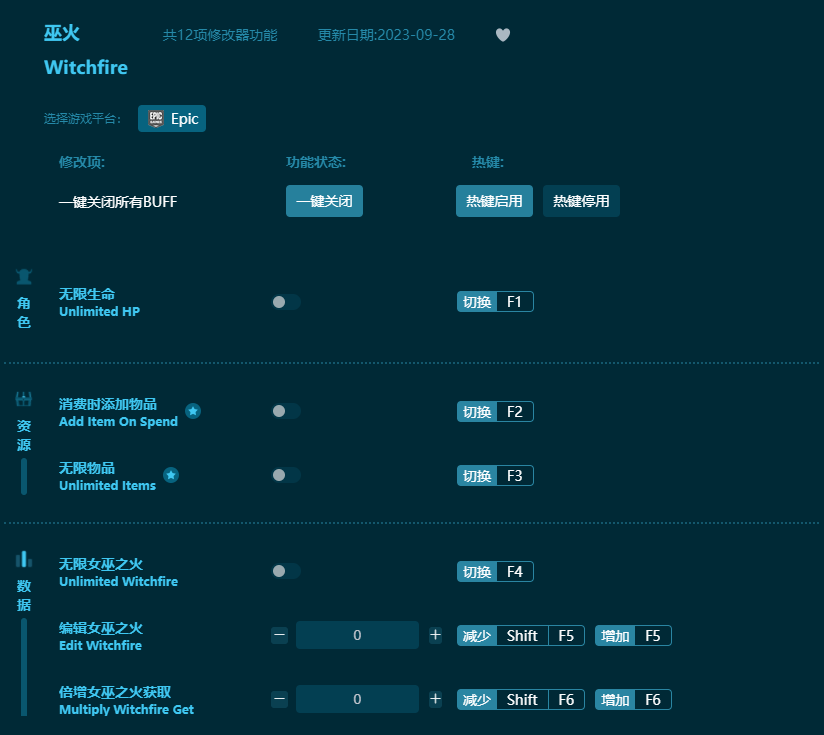
Task: Click plus to increase Edit Witchfire value
Action: point(436,635)
